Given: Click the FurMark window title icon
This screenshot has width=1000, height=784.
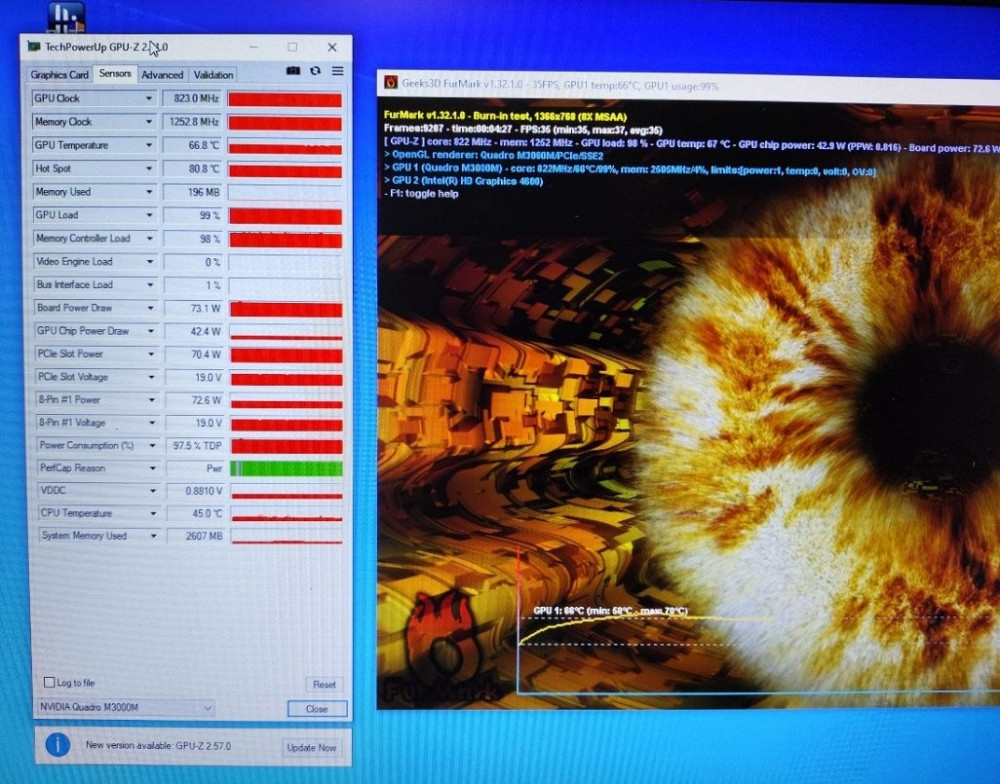Looking at the screenshot, I should coord(389,84).
